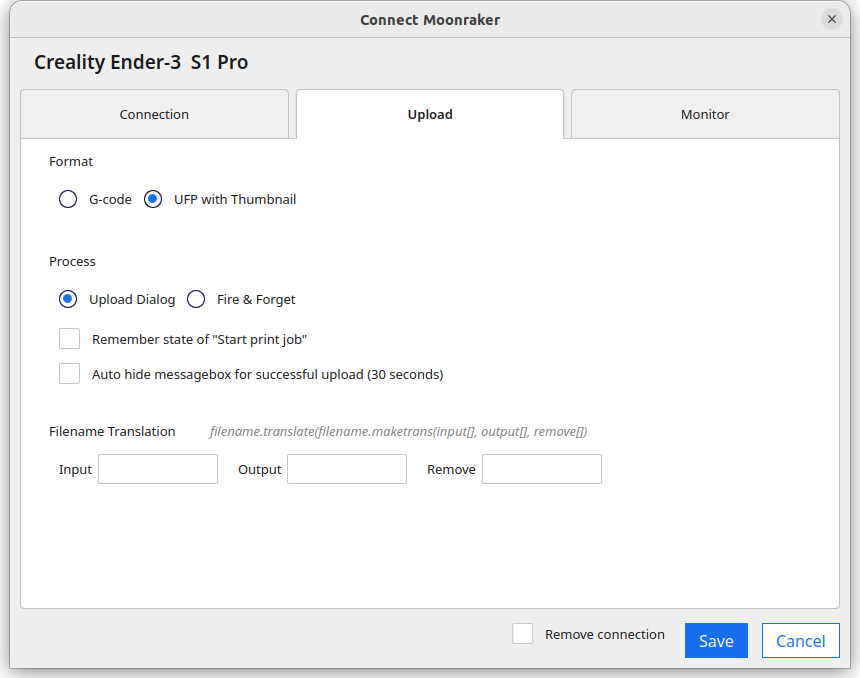
Task: Save the Moonraker connection settings
Action: click(716, 641)
